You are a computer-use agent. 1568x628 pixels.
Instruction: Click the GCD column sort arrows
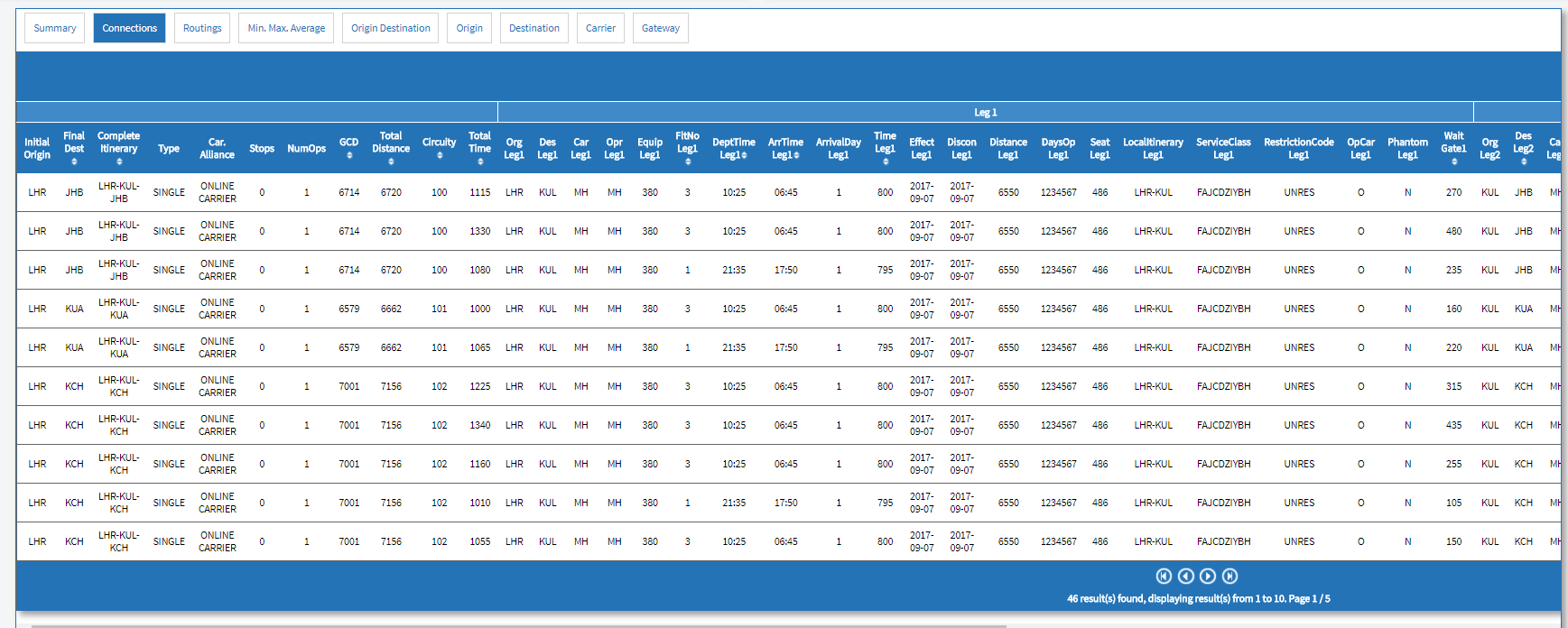click(x=349, y=155)
